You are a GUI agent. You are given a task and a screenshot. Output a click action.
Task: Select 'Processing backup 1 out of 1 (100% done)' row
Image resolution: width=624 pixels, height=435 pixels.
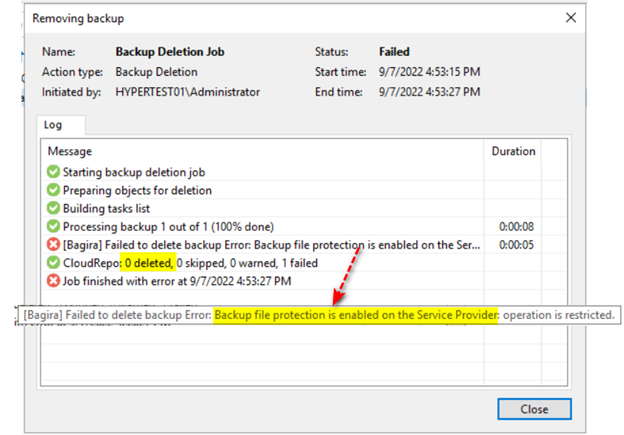pyautogui.click(x=304, y=226)
